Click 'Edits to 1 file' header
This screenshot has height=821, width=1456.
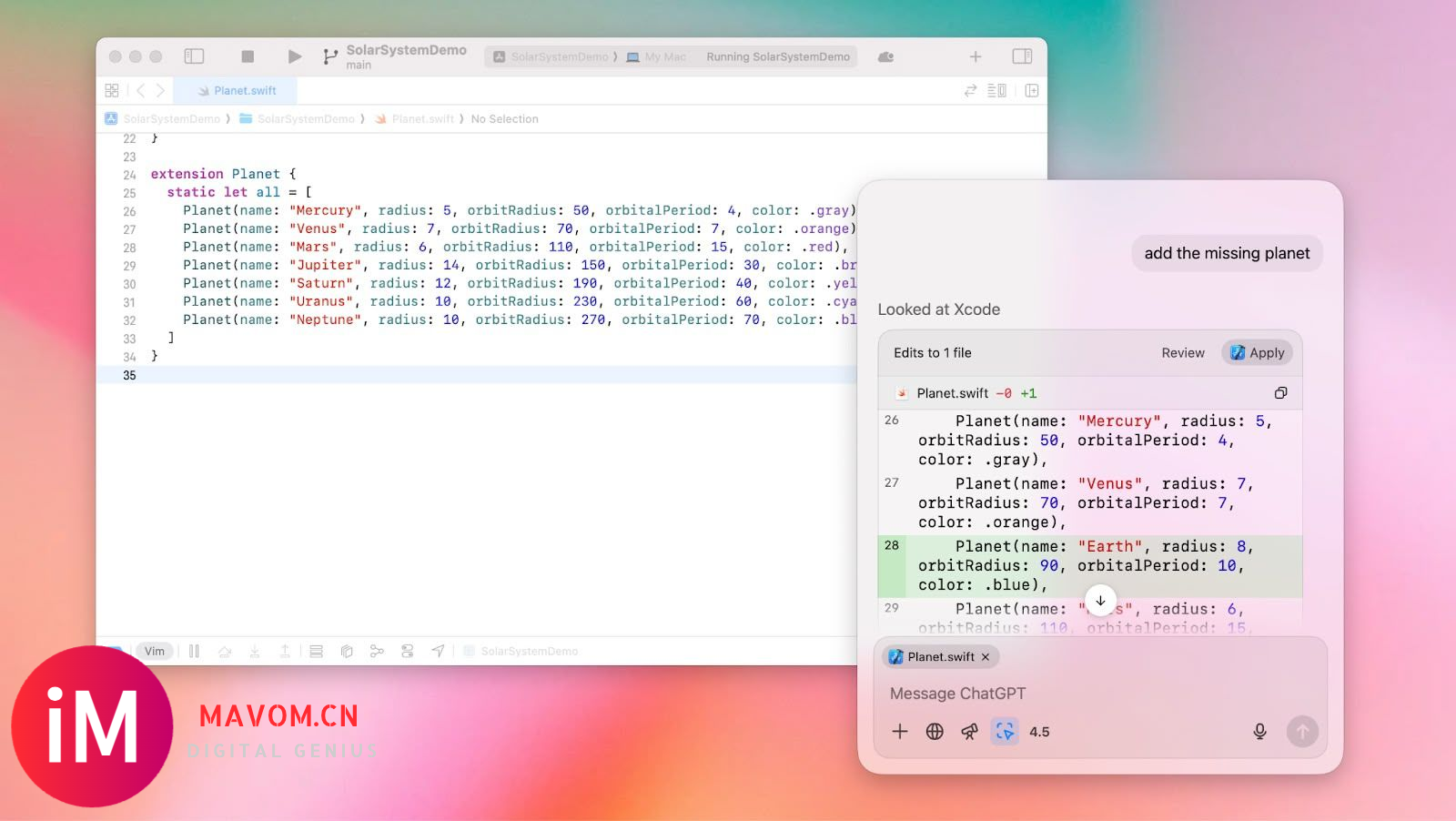pyautogui.click(x=932, y=353)
